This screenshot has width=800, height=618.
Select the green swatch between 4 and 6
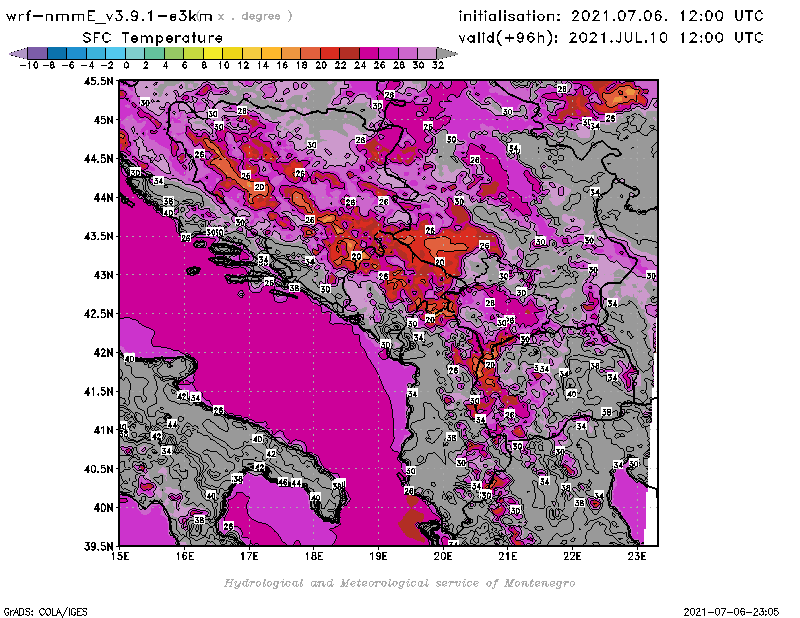(173, 53)
